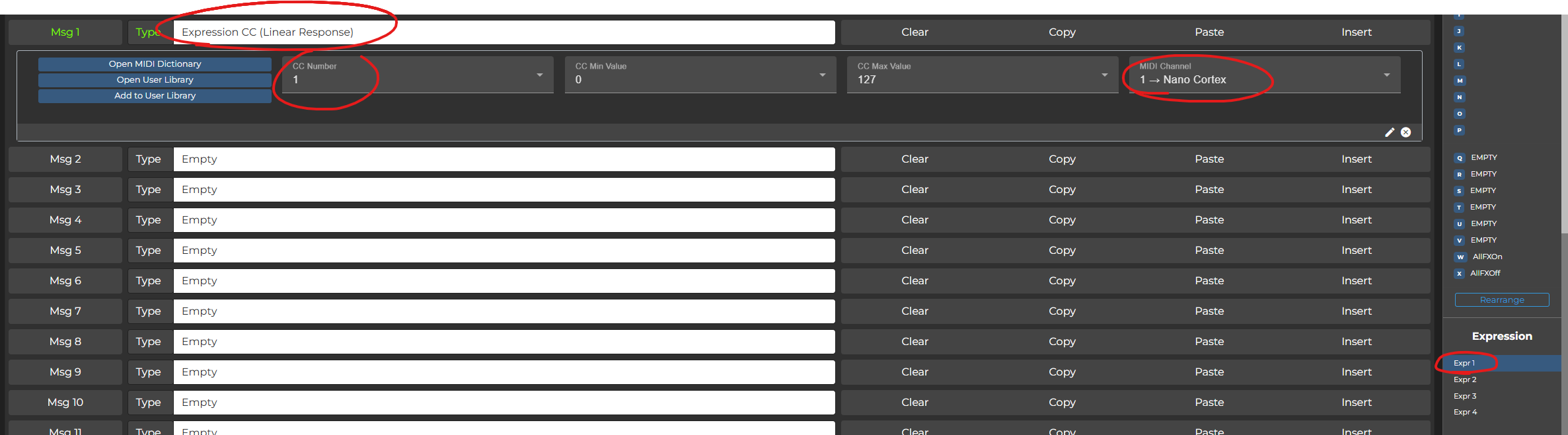Clear Msg 2
The height and width of the screenshot is (435, 1568).
(x=915, y=159)
